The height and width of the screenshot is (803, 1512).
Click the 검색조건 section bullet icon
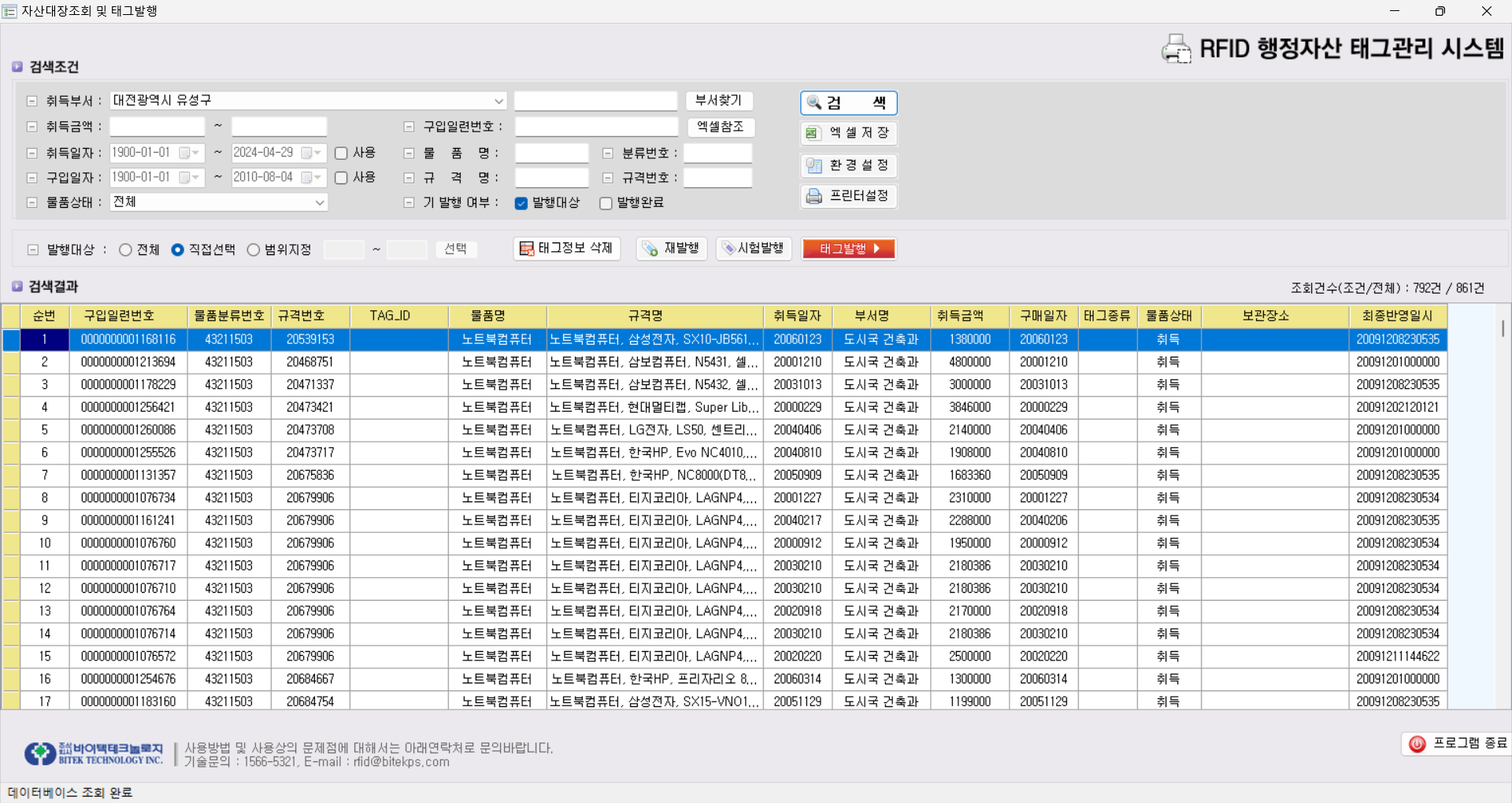17,67
